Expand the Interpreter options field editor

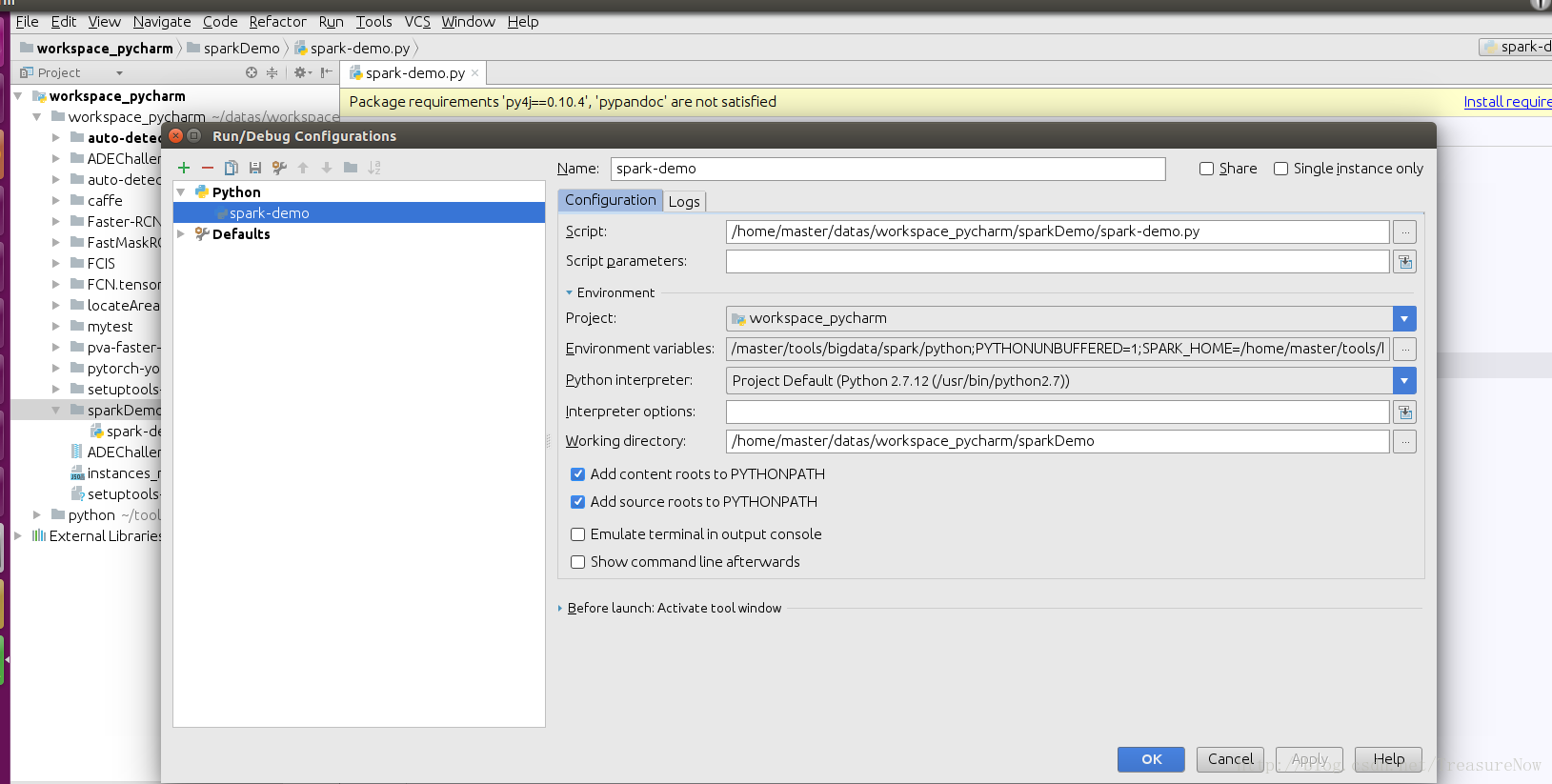tap(1404, 412)
